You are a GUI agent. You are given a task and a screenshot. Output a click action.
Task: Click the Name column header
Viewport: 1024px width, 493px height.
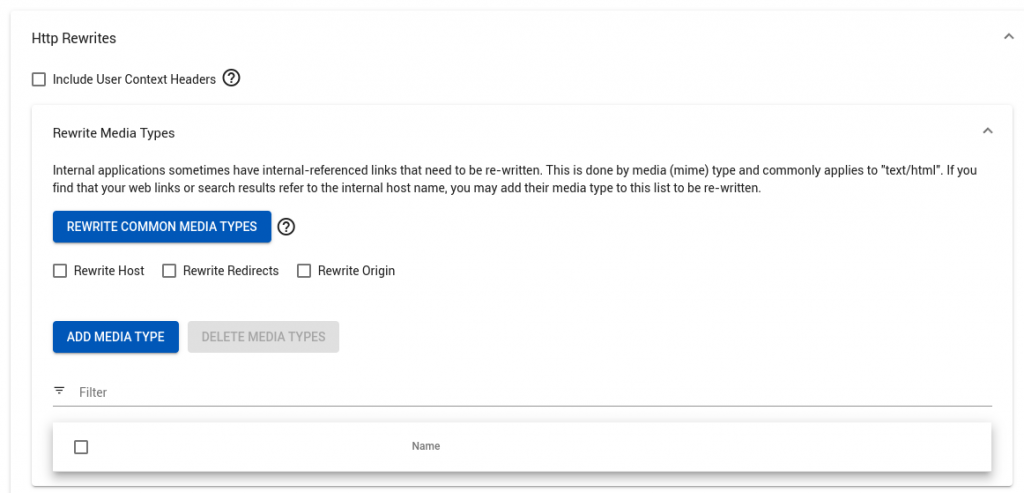click(426, 446)
